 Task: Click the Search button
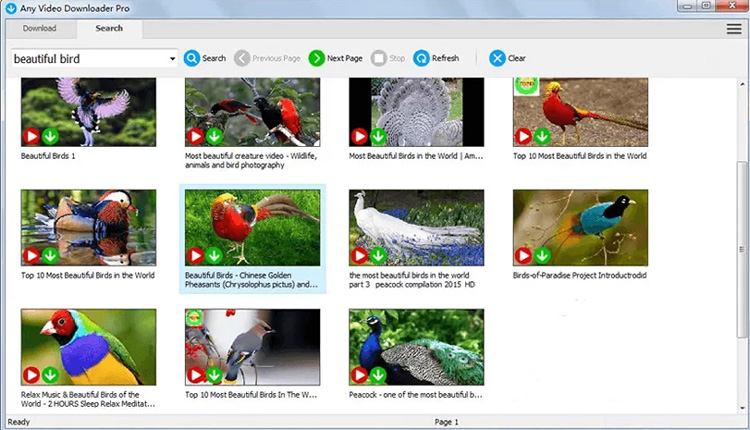205,58
